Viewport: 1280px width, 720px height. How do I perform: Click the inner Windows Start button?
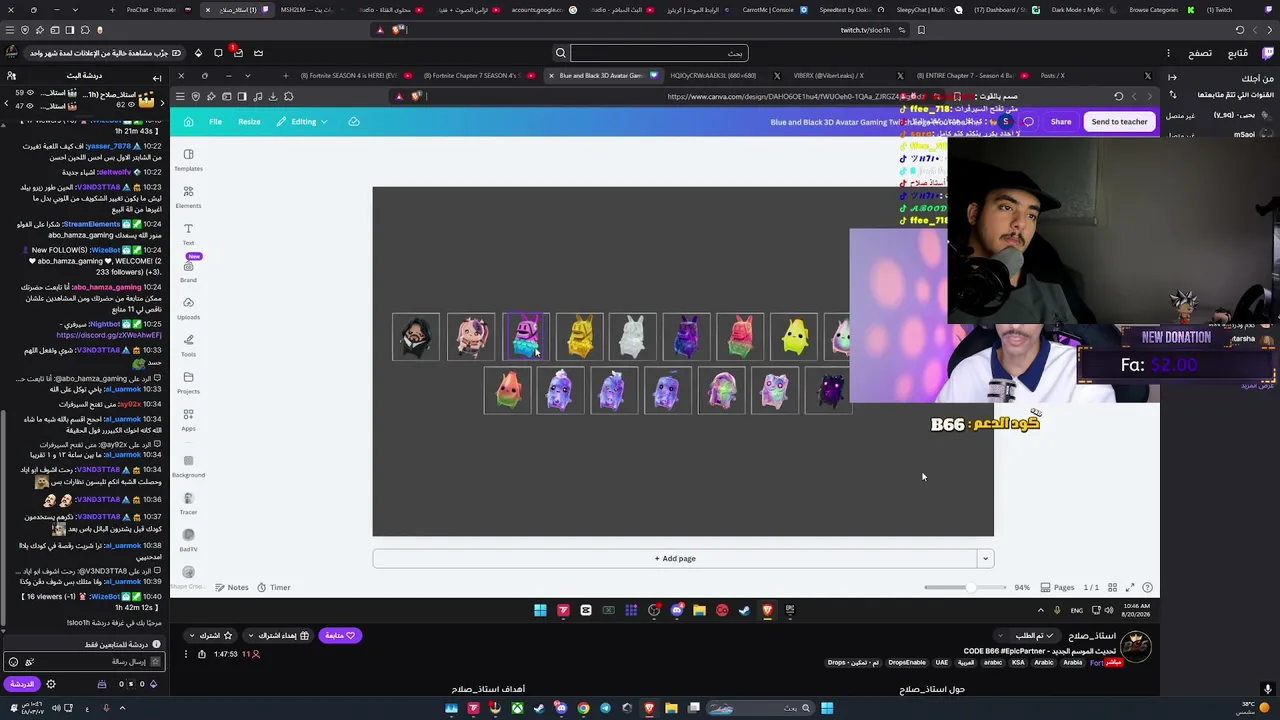(540, 610)
